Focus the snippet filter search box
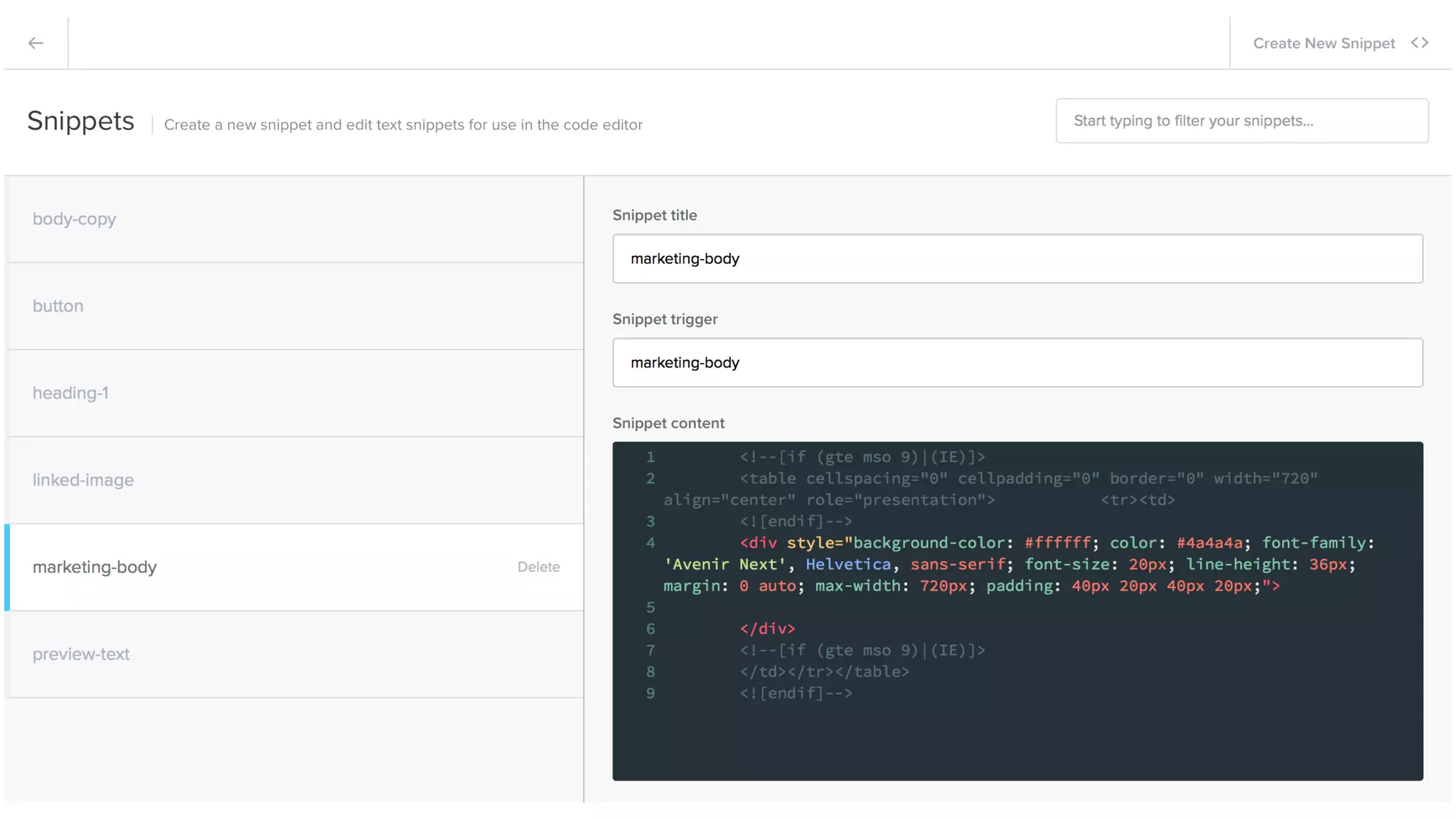Image resolution: width=1456 pixels, height=819 pixels. pyautogui.click(x=1241, y=121)
